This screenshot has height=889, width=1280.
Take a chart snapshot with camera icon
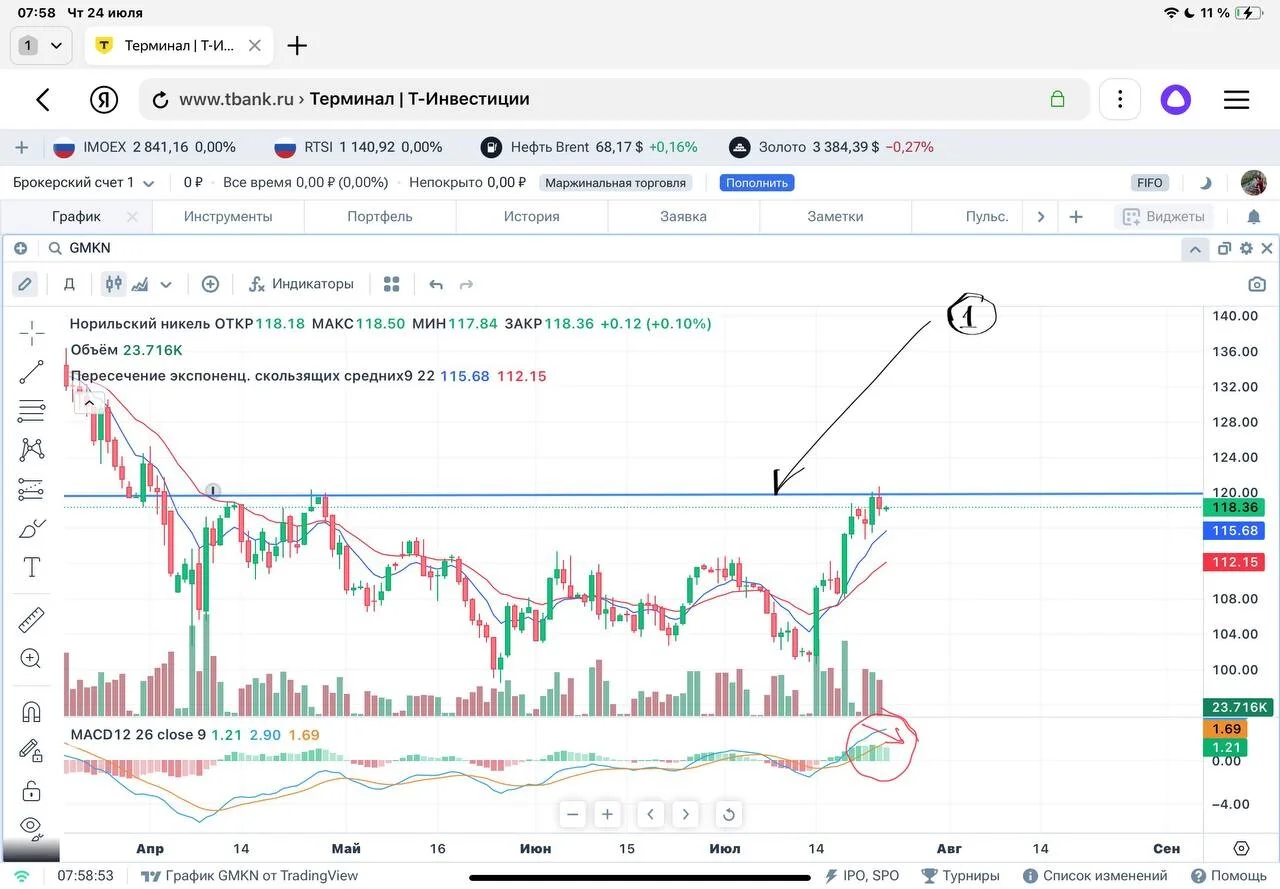coord(1257,284)
